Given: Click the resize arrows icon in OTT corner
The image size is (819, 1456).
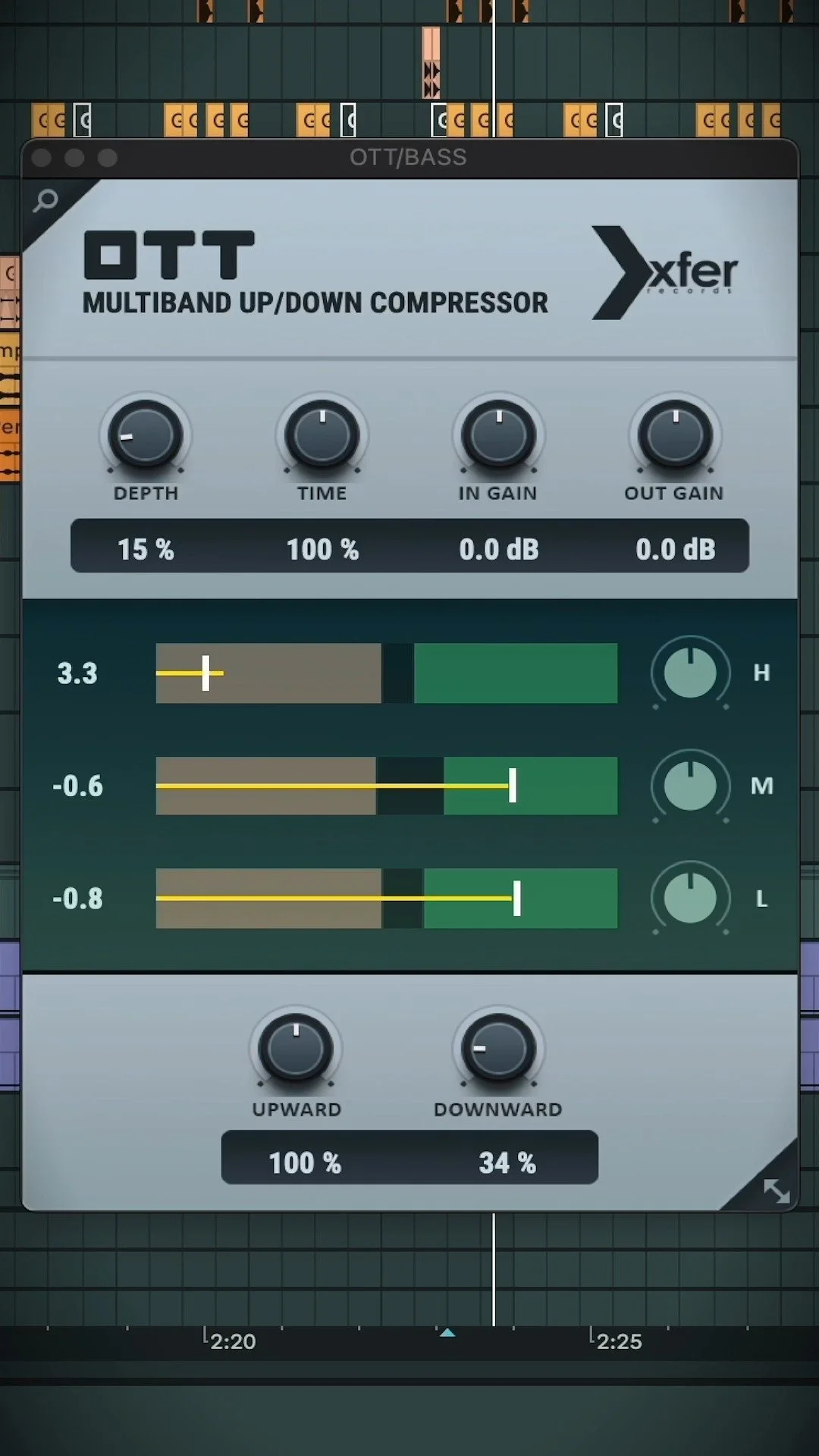Looking at the screenshot, I should pos(777,1191).
